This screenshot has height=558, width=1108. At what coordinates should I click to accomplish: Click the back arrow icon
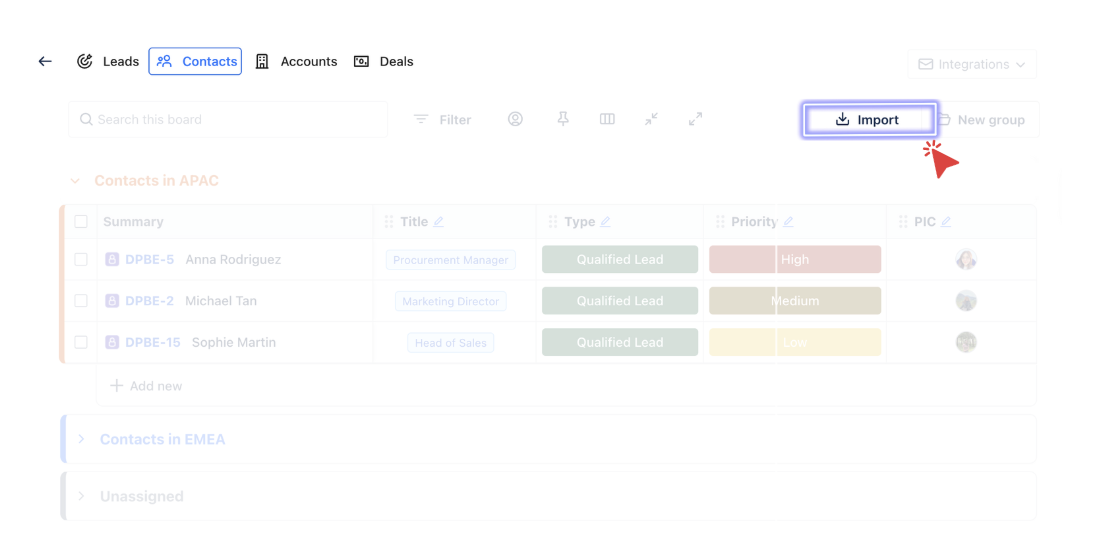coord(45,61)
